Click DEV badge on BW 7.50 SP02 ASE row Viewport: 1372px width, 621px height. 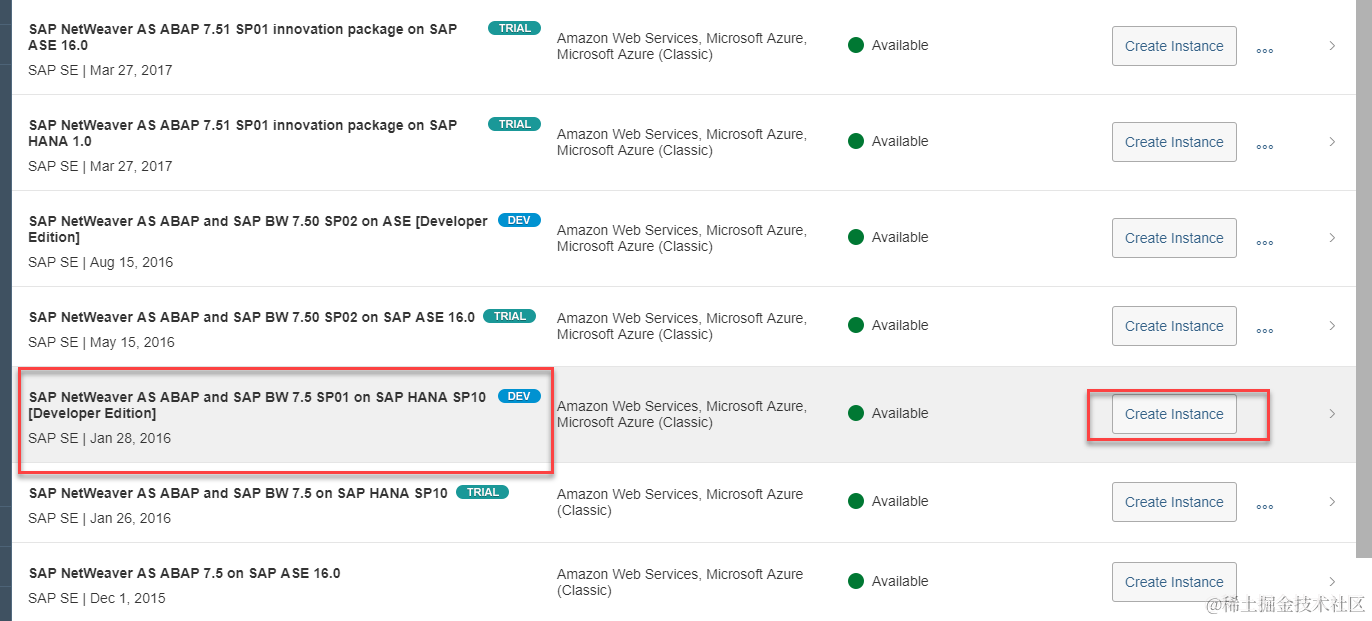pos(519,220)
